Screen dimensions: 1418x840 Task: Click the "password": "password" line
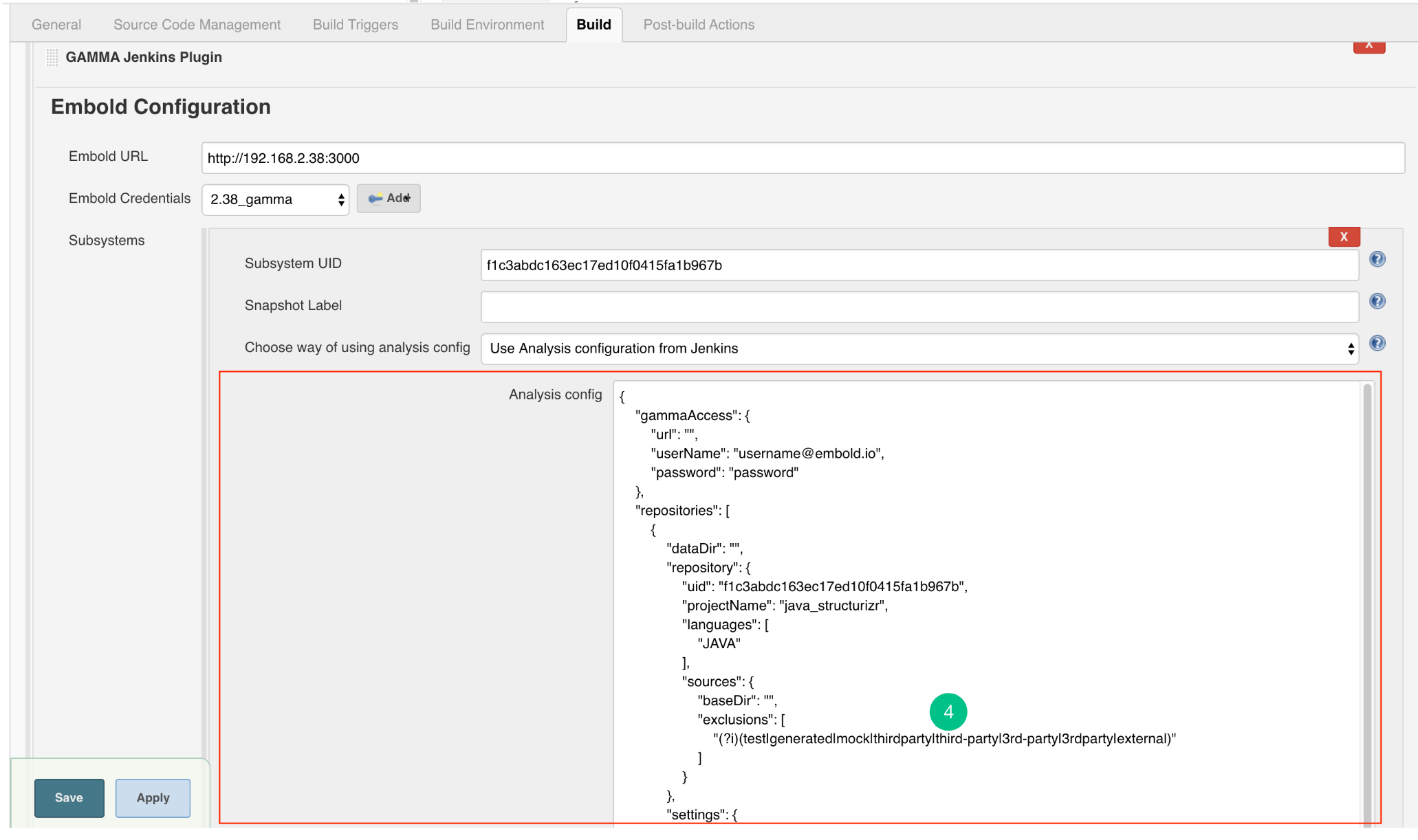click(x=725, y=473)
